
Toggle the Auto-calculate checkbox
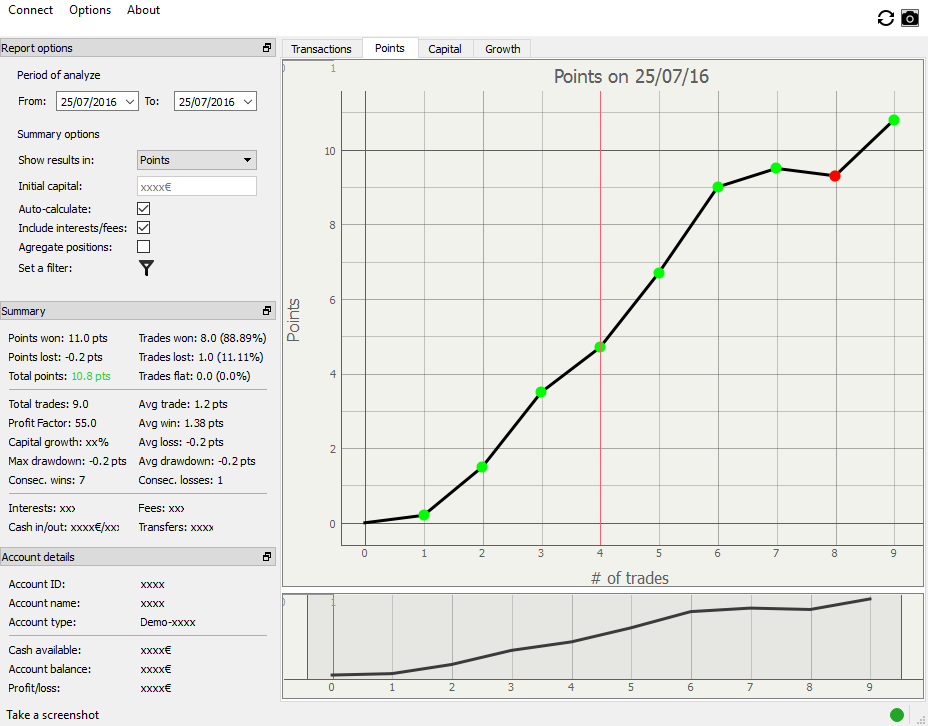click(143, 209)
